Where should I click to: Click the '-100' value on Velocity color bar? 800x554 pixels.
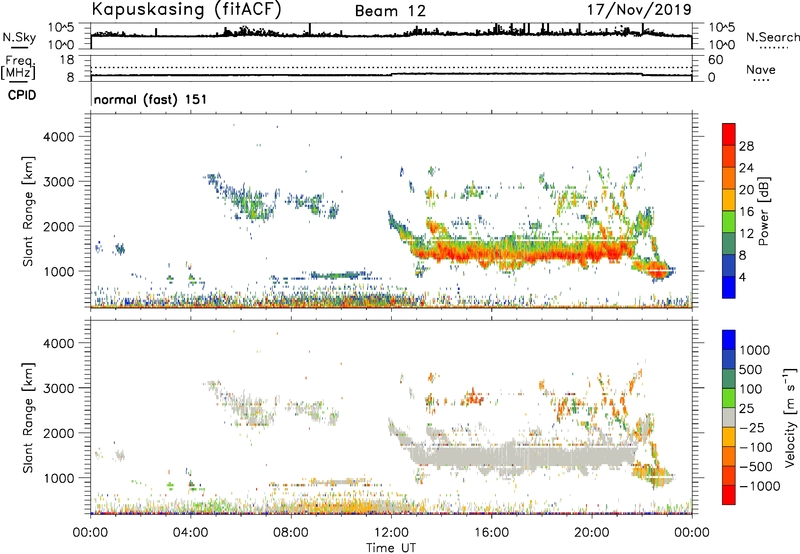point(756,447)
